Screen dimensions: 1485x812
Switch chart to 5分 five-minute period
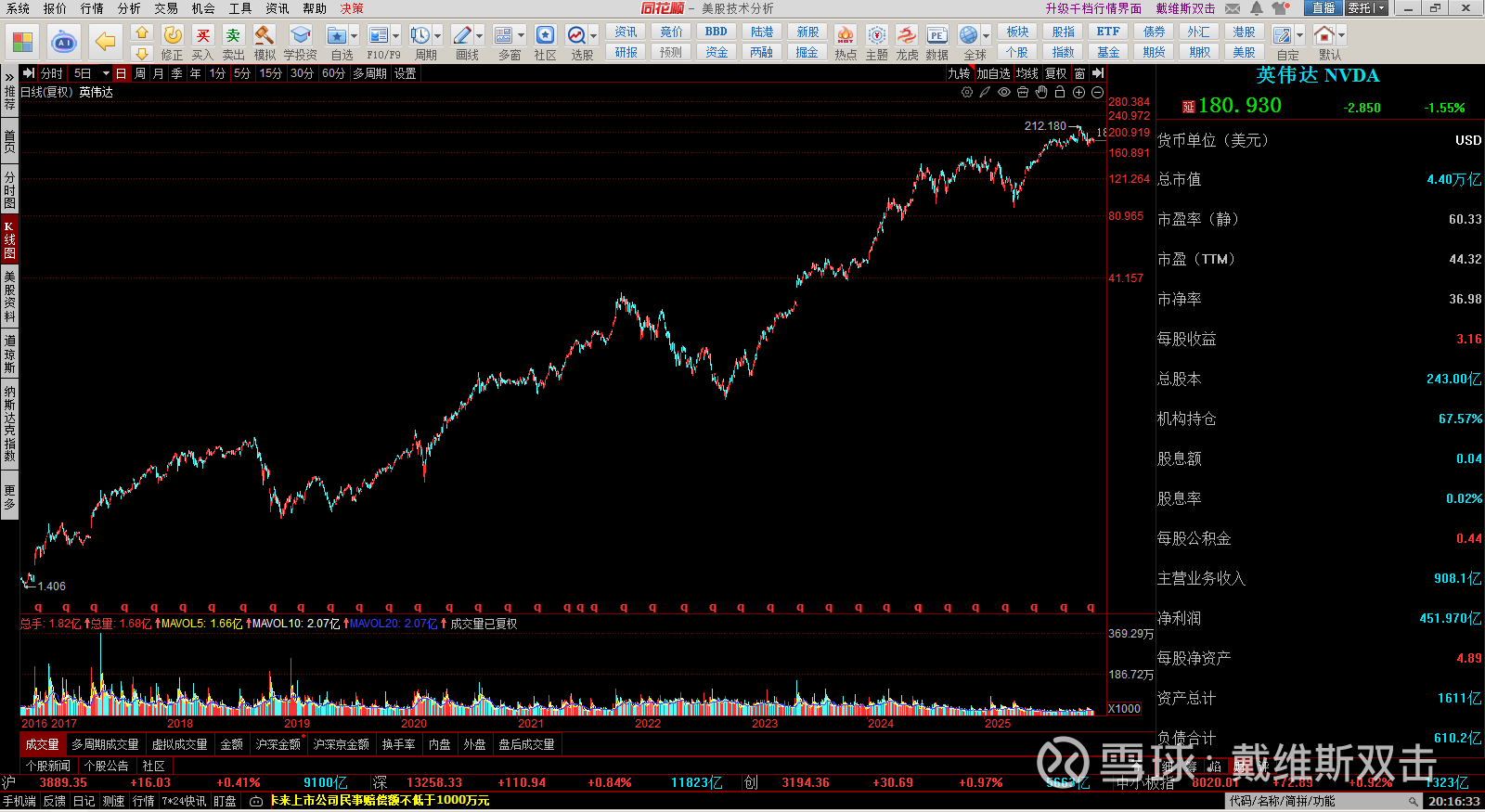[242, 73]
